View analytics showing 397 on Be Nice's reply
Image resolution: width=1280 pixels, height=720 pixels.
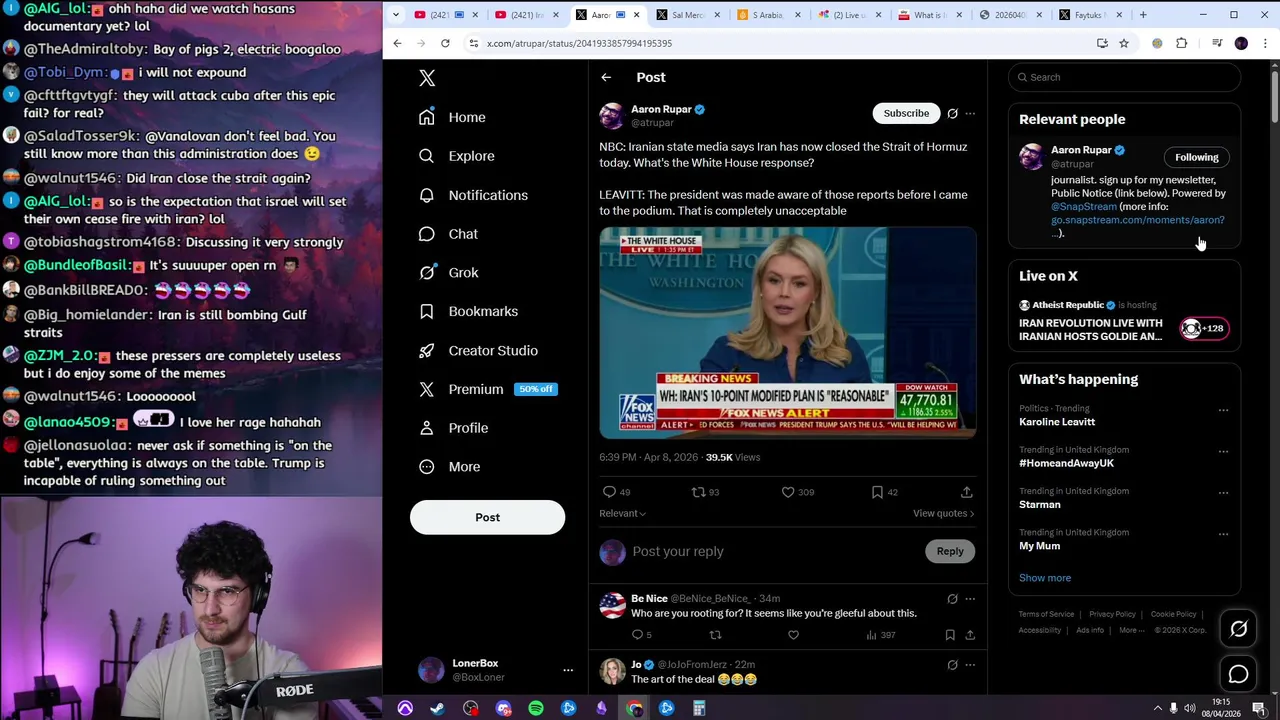pyautogui.click(x=880, y=635)
